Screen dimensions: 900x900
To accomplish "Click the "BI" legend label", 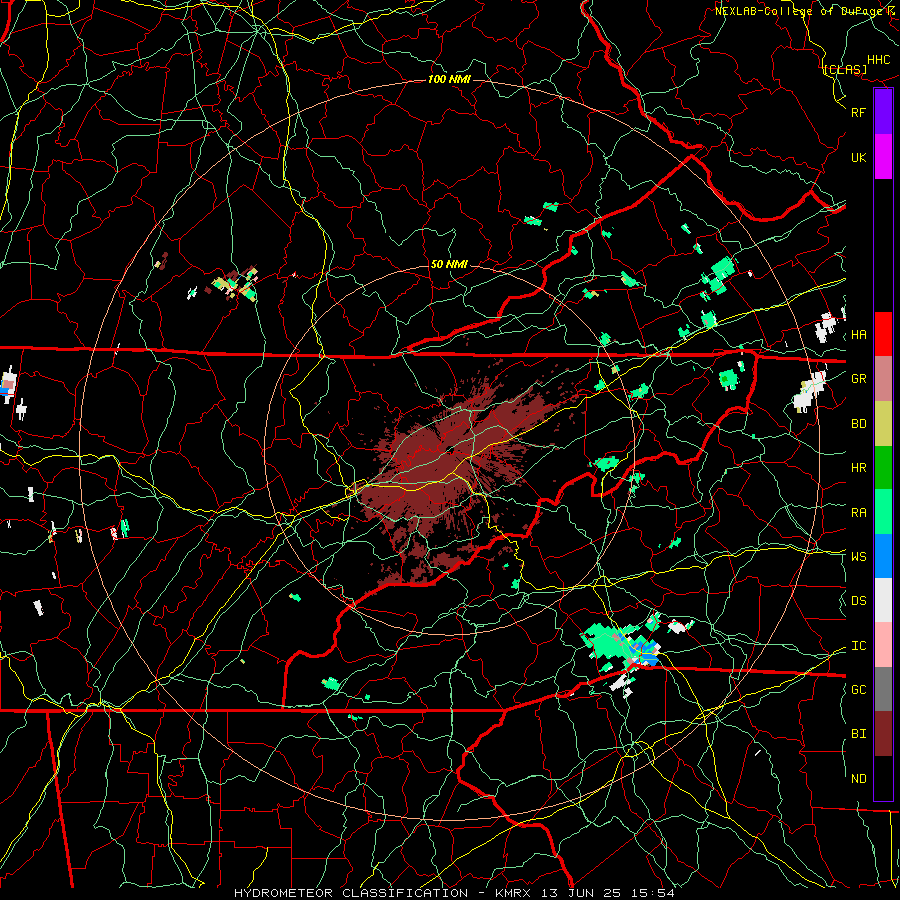I will pos(858,734).
